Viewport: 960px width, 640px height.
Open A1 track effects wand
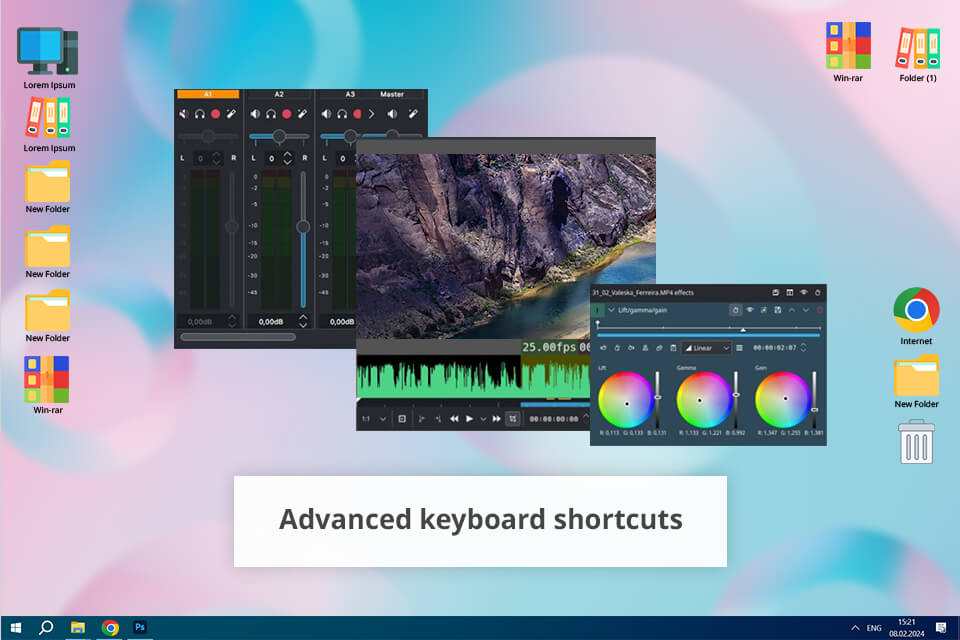click(231, 114)
